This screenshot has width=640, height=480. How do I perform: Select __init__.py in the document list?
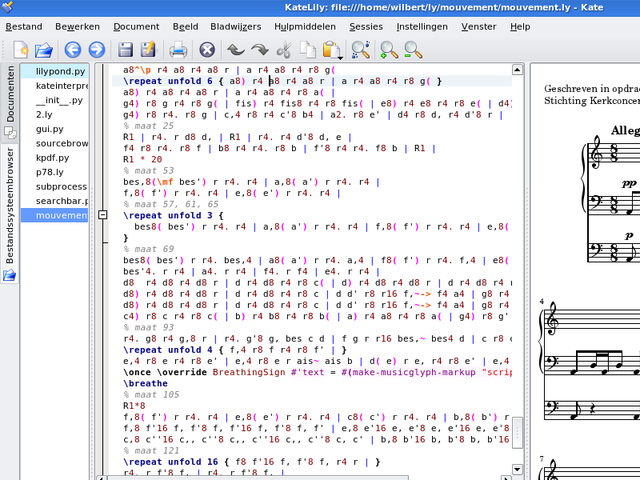coord(54,100)
